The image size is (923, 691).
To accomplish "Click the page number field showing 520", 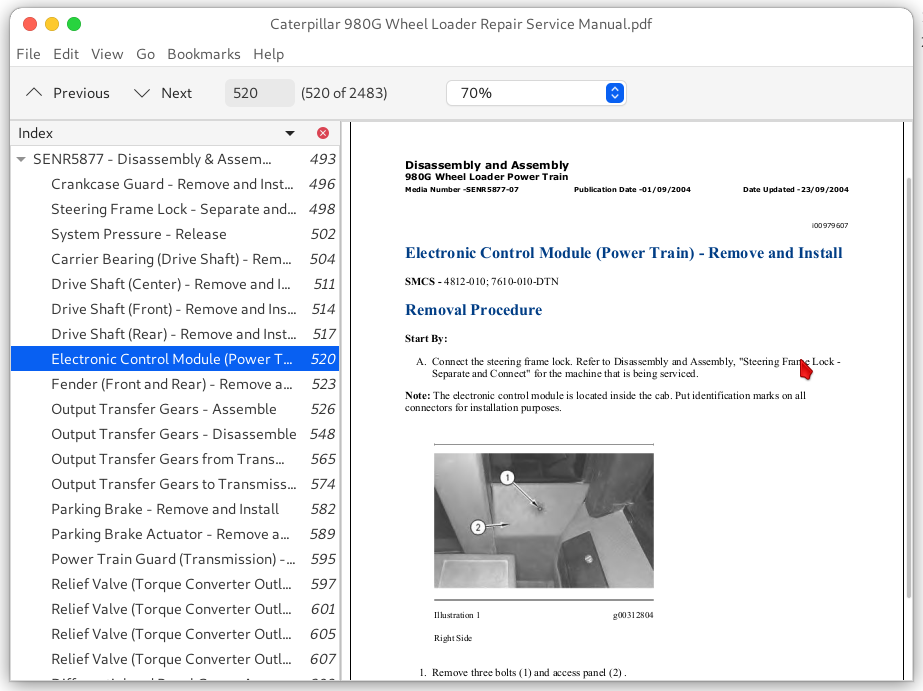I will tap(259, 93).
